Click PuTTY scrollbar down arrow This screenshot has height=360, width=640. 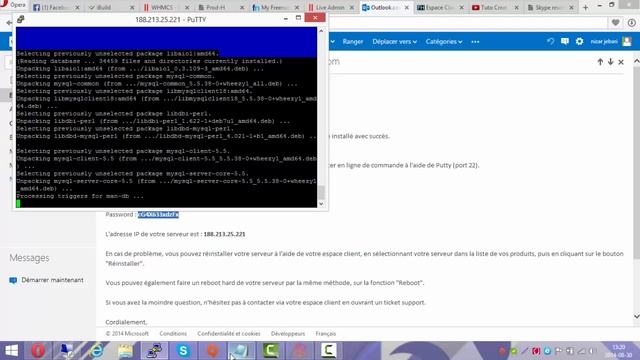(321, 204)
